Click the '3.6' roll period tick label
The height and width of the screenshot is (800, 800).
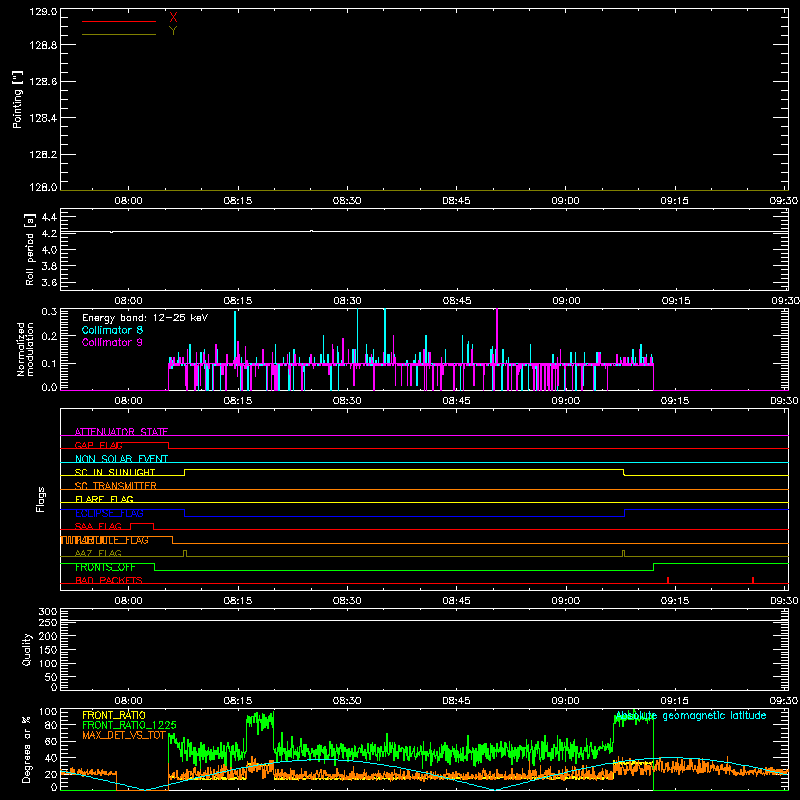(x=49, y=282)
